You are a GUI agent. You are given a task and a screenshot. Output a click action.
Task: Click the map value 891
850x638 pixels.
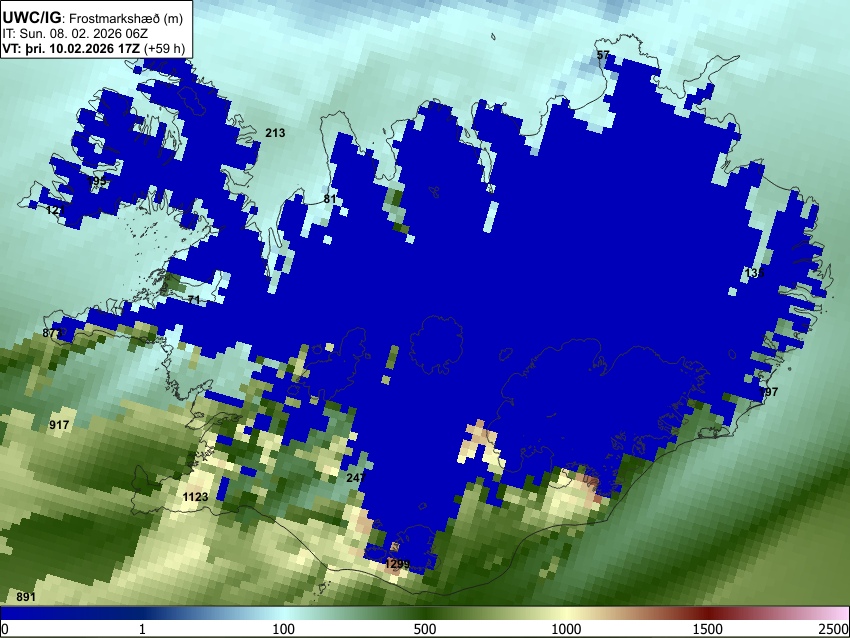pos(25,597)
